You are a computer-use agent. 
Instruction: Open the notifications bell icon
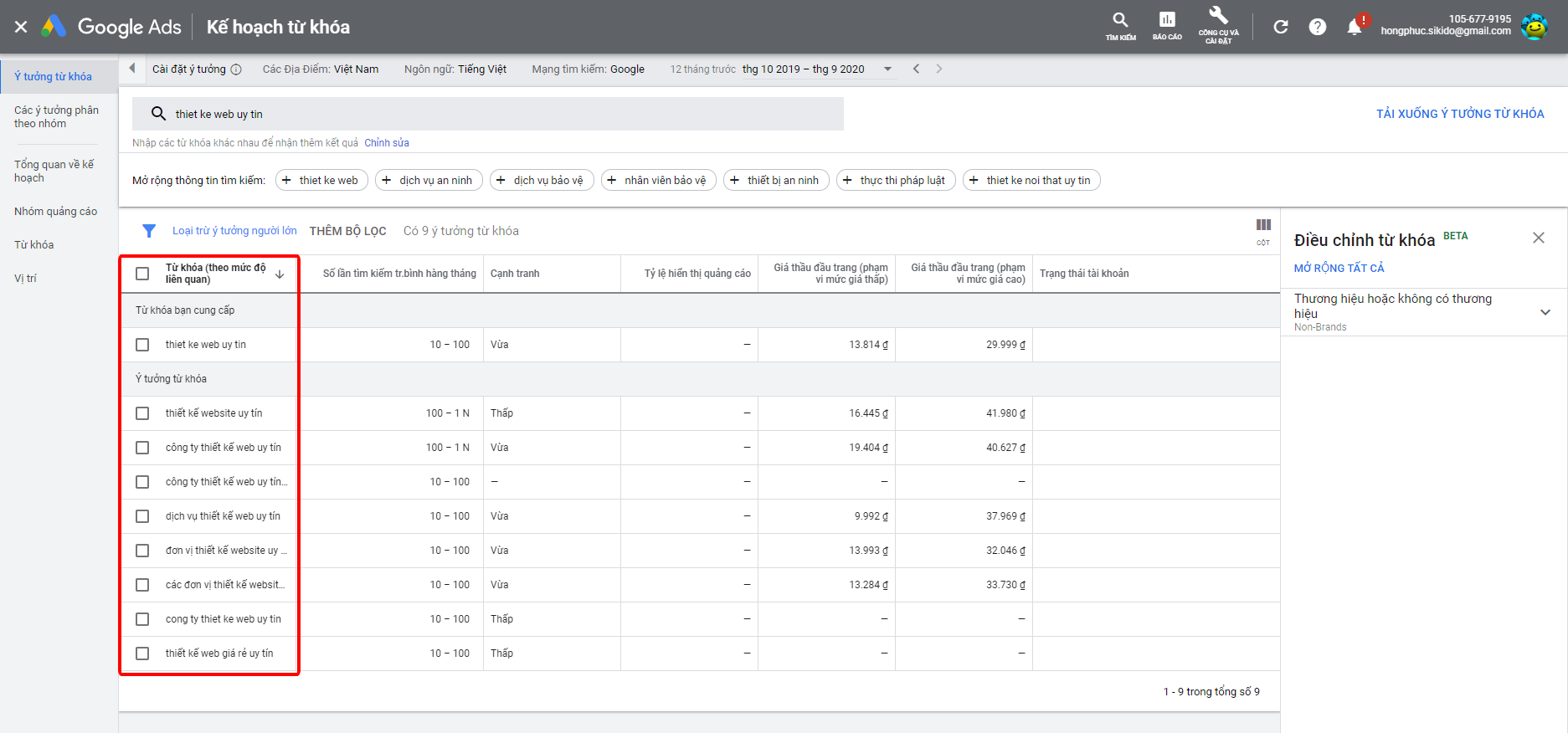1355,27
